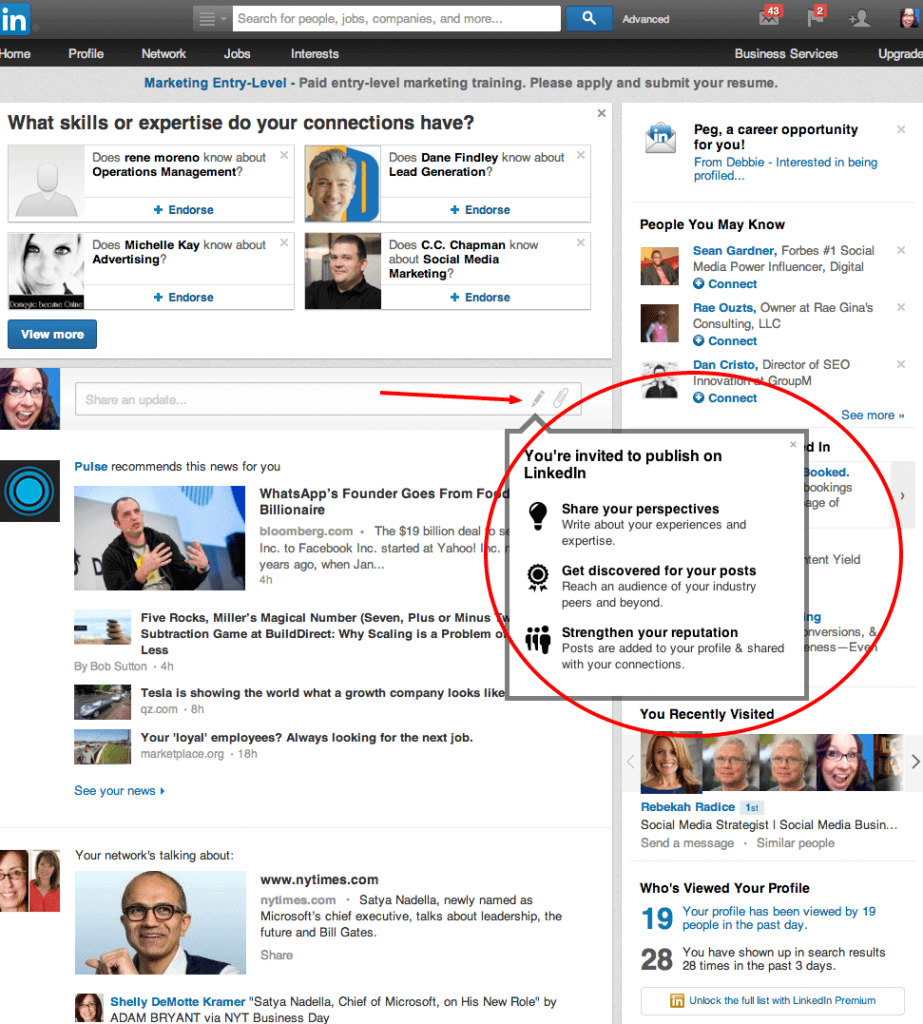
Task: Click the people Strengthen your reputation icon
Action: 538,639
